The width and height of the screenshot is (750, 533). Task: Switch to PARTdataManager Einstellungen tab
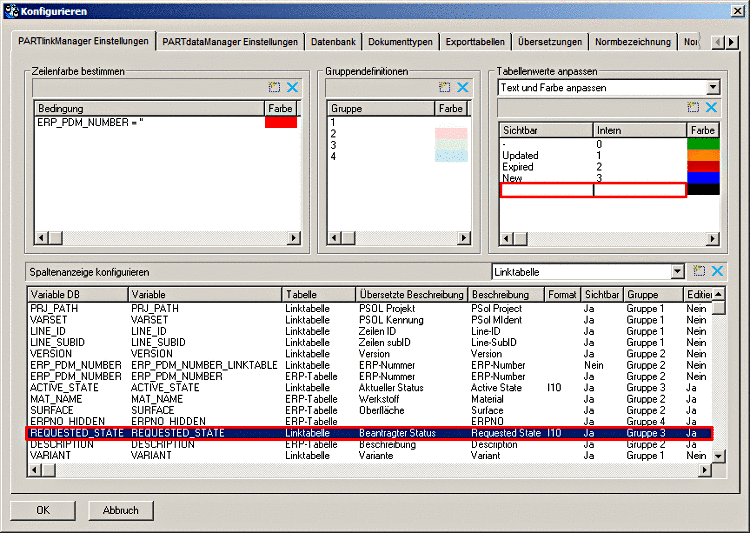coord(230,42)
